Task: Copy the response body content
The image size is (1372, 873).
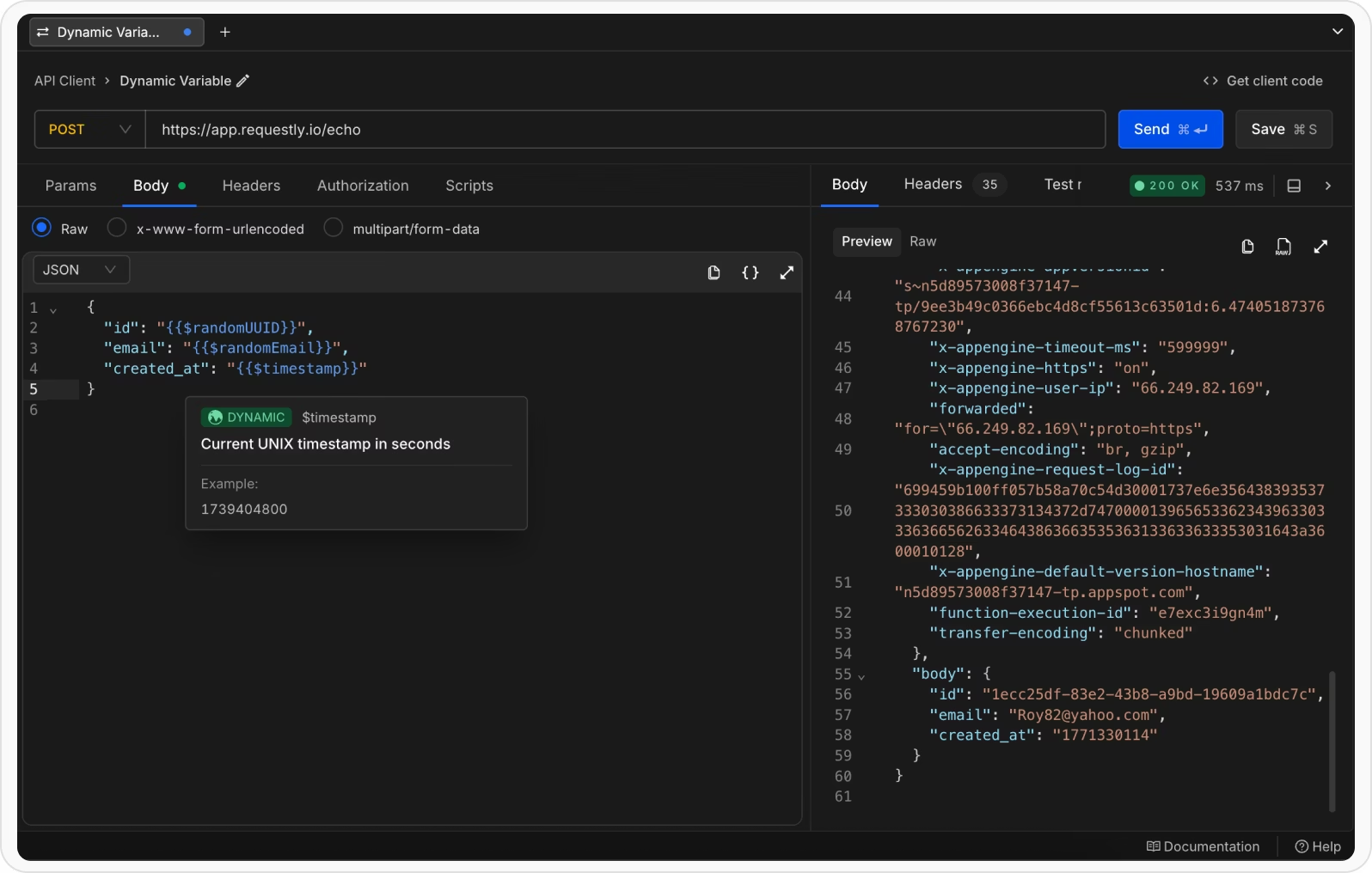Action: tap(1247, 247)
